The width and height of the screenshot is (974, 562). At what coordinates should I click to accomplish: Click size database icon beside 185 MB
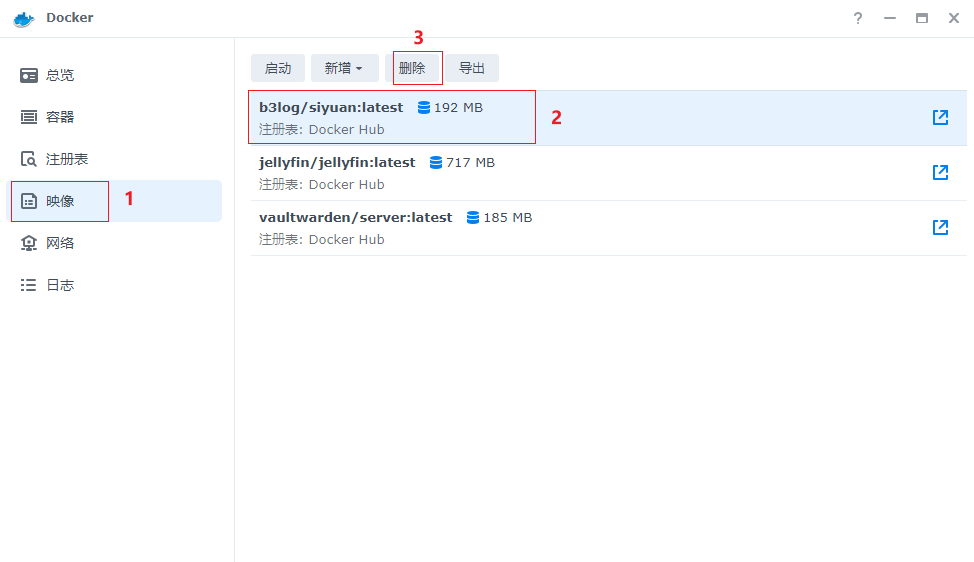[x=473, y=217]
